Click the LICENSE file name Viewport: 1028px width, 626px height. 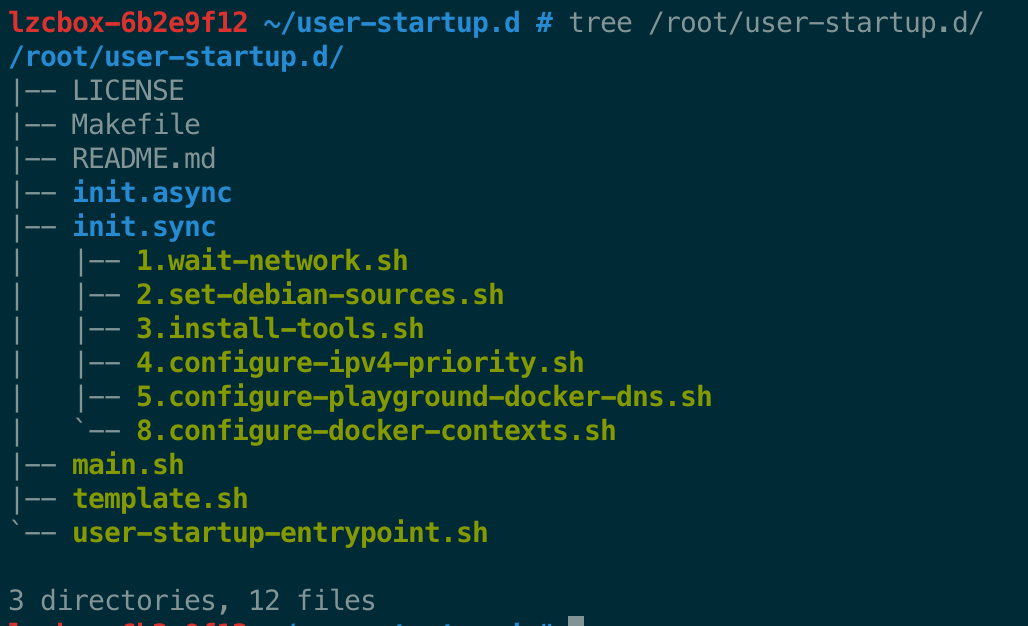click(128, 90)
